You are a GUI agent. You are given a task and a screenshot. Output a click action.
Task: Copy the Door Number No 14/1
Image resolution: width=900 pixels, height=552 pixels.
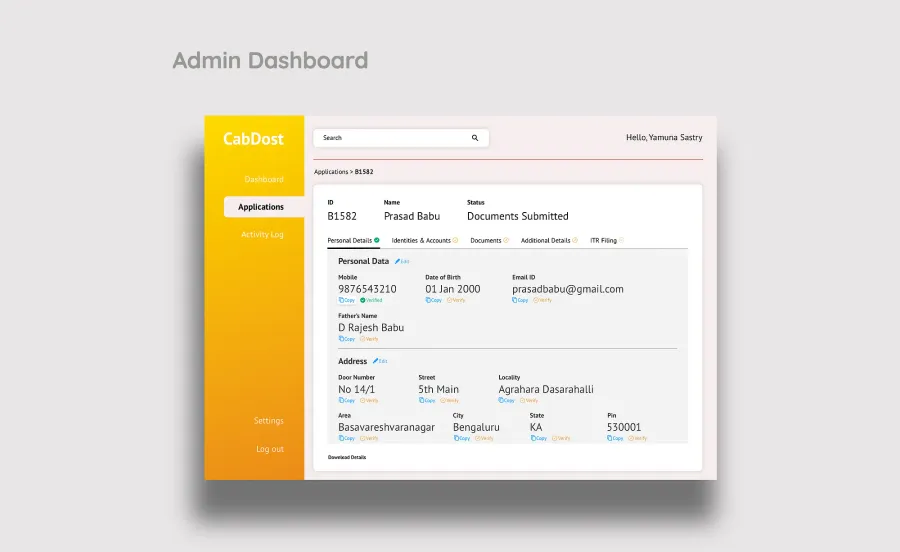click(x=347, y=401)
